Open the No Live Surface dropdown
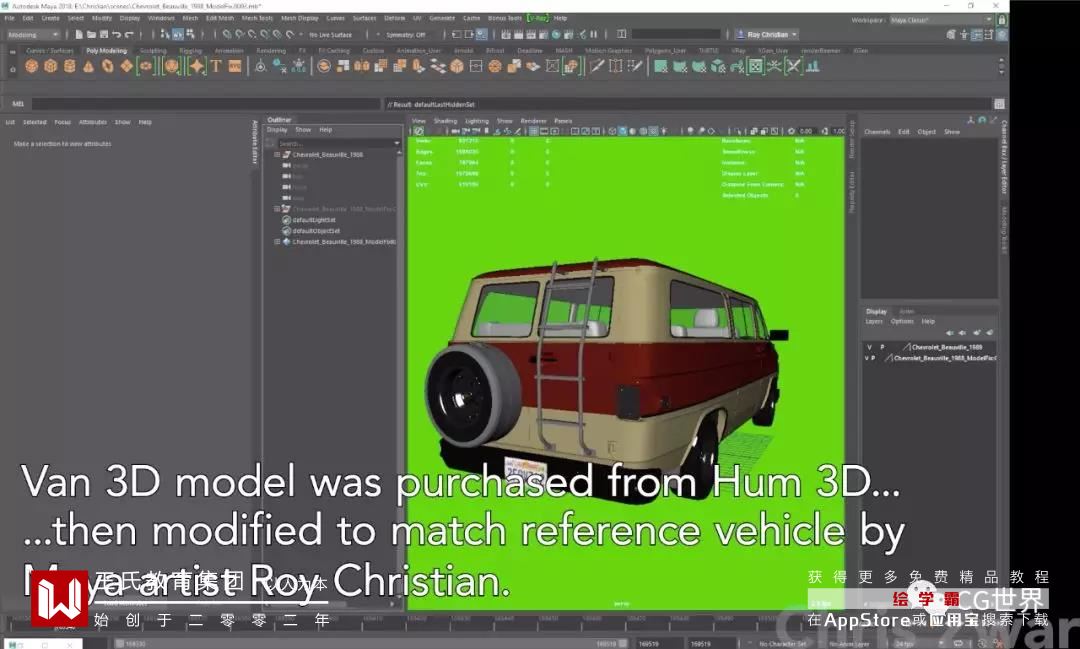This screenshot has width=1080, height=649. click(330, 34)
